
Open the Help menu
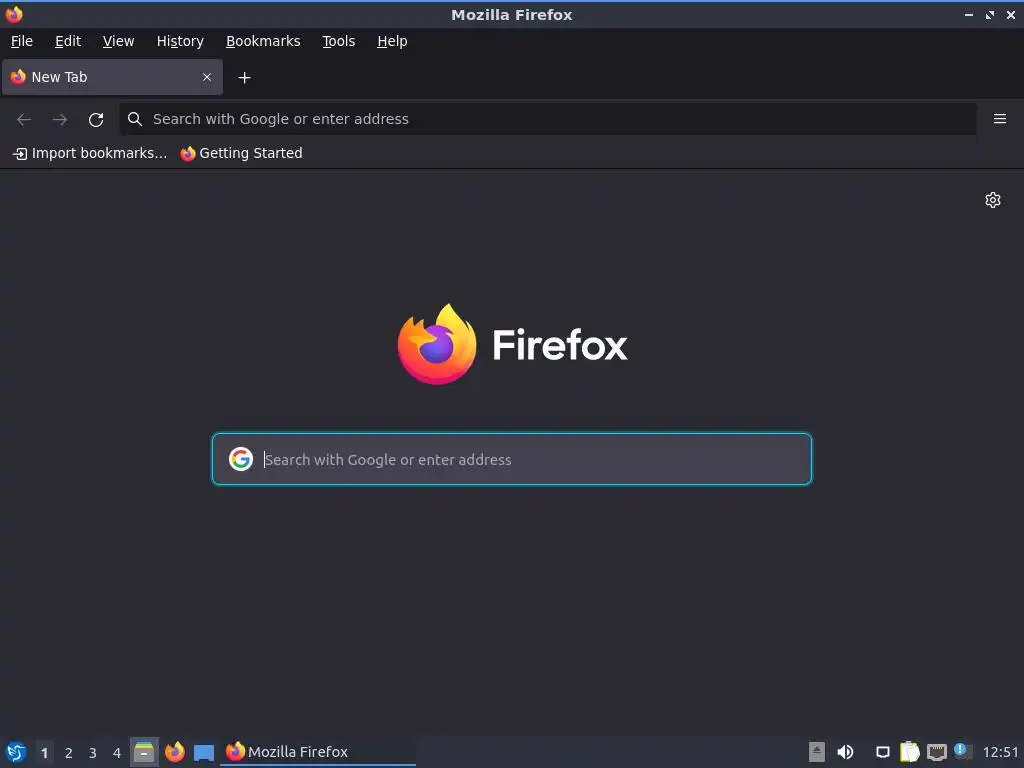click(392, 41)
